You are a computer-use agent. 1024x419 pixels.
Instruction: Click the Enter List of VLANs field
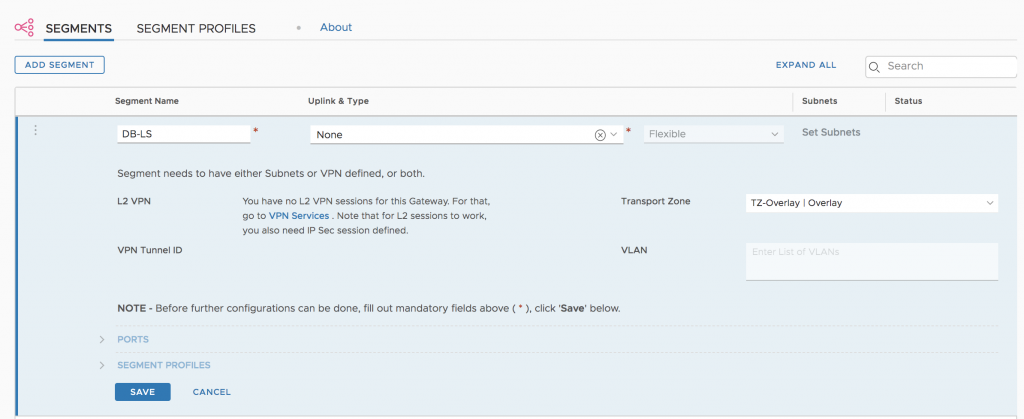point(872,262)
